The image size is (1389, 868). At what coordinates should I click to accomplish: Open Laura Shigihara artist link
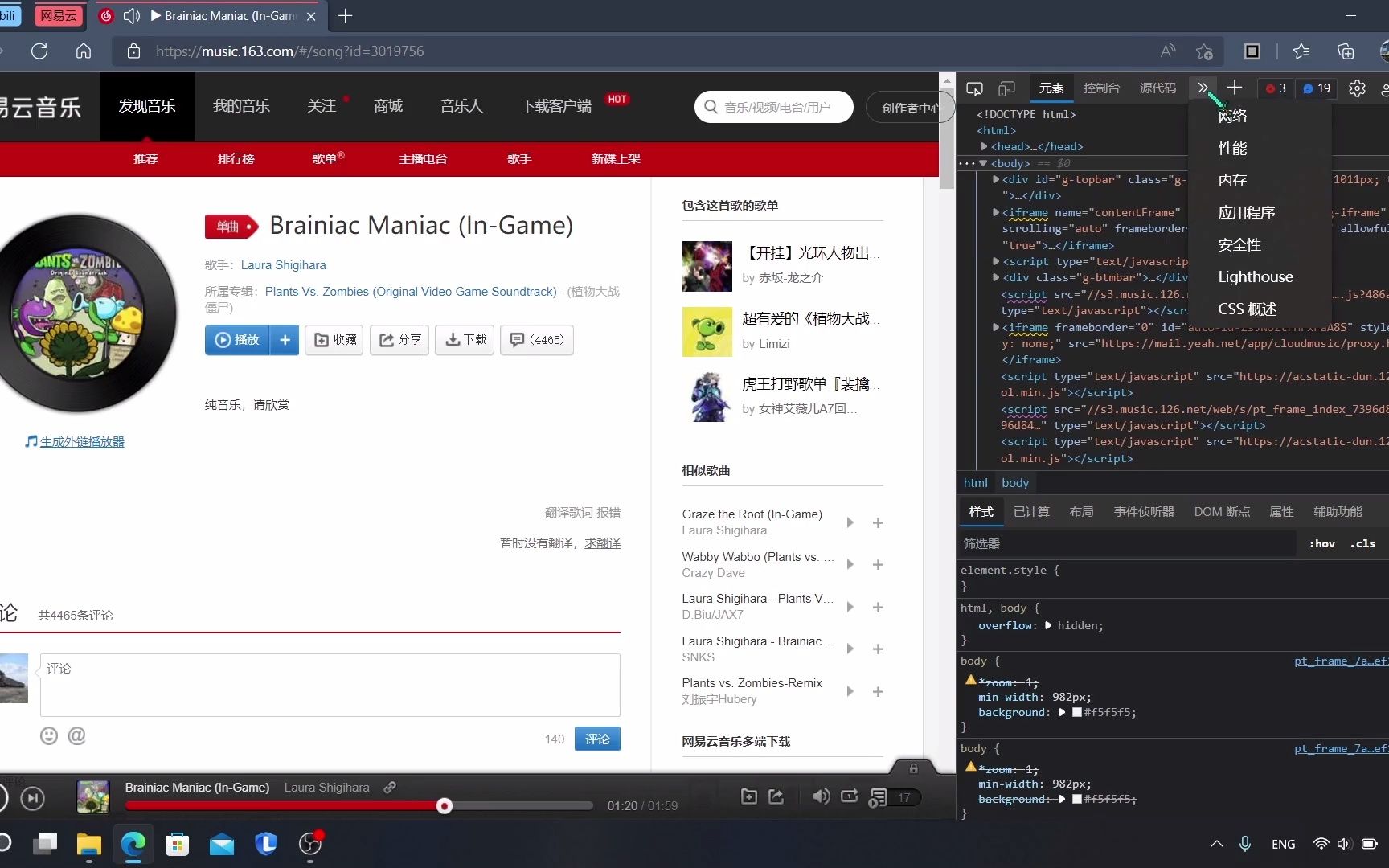283,264
